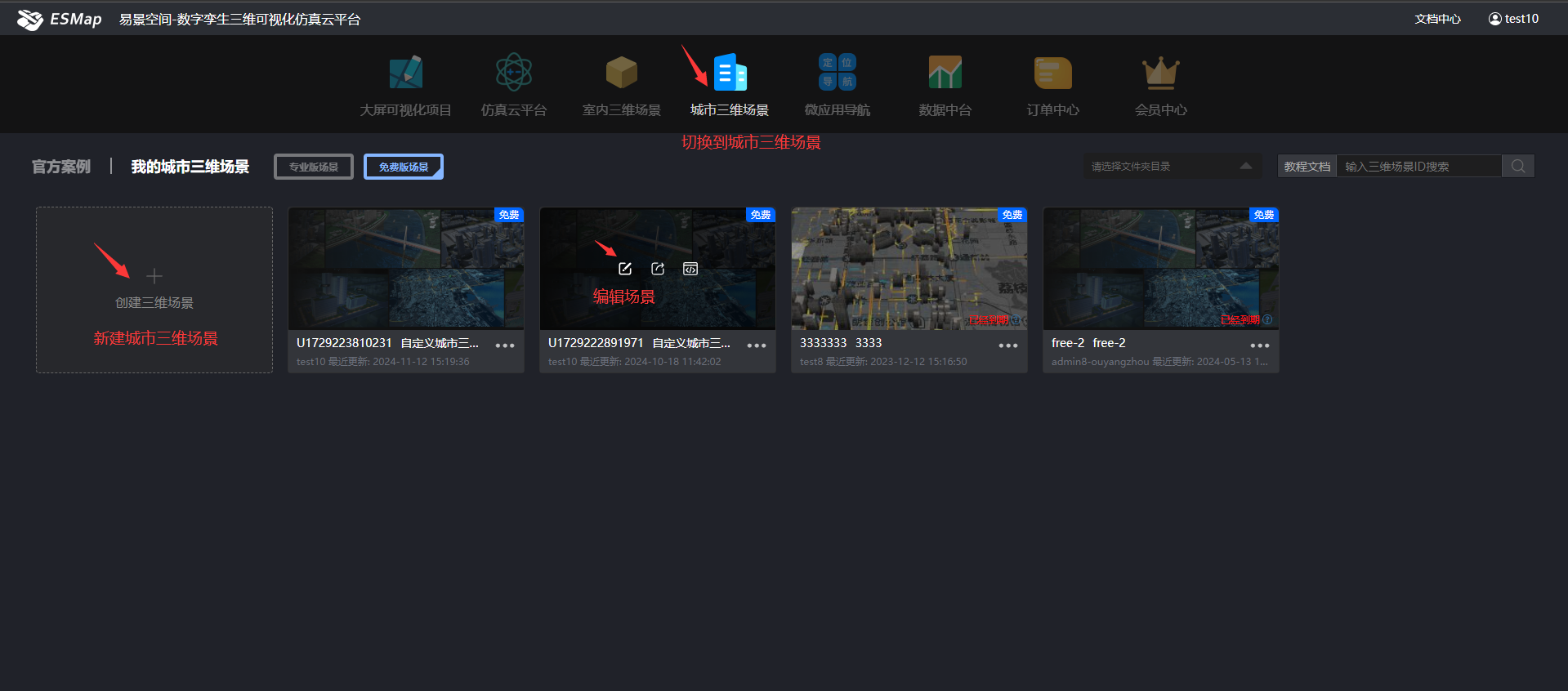Click the 教程文档 button
Image resolution: width=1568 pixels, height=691 pixels.
tap(1307, 166)
